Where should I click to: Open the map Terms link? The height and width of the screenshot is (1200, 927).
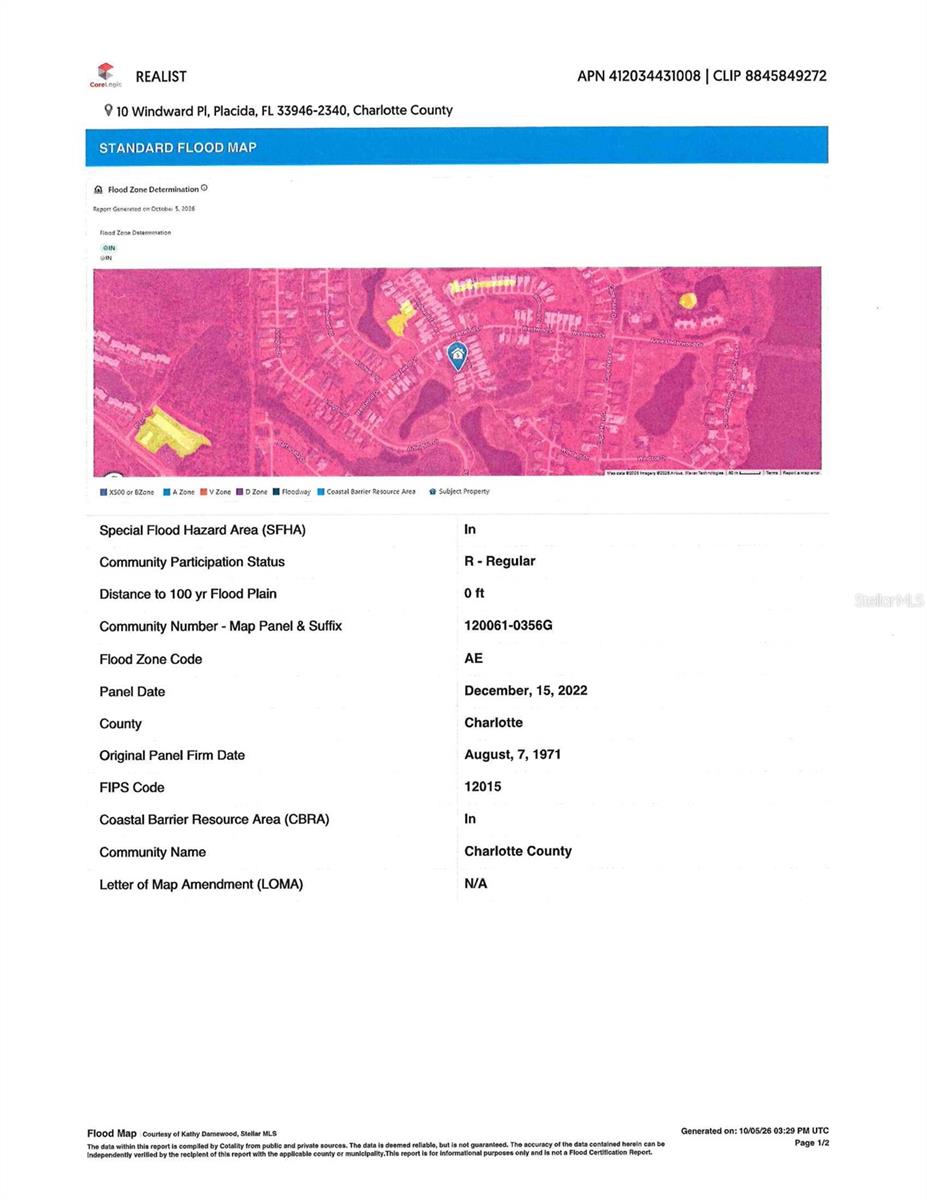pos(772,472)
